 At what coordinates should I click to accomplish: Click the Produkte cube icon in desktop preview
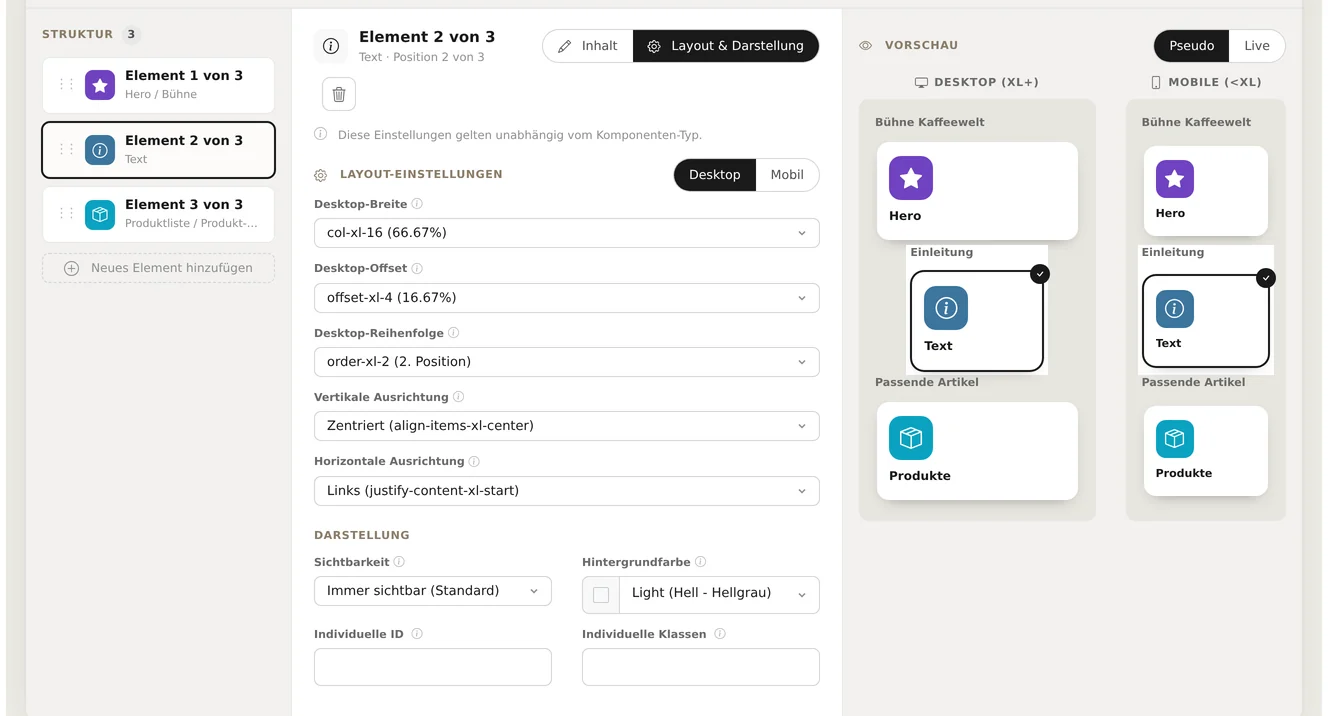point(911,438)
